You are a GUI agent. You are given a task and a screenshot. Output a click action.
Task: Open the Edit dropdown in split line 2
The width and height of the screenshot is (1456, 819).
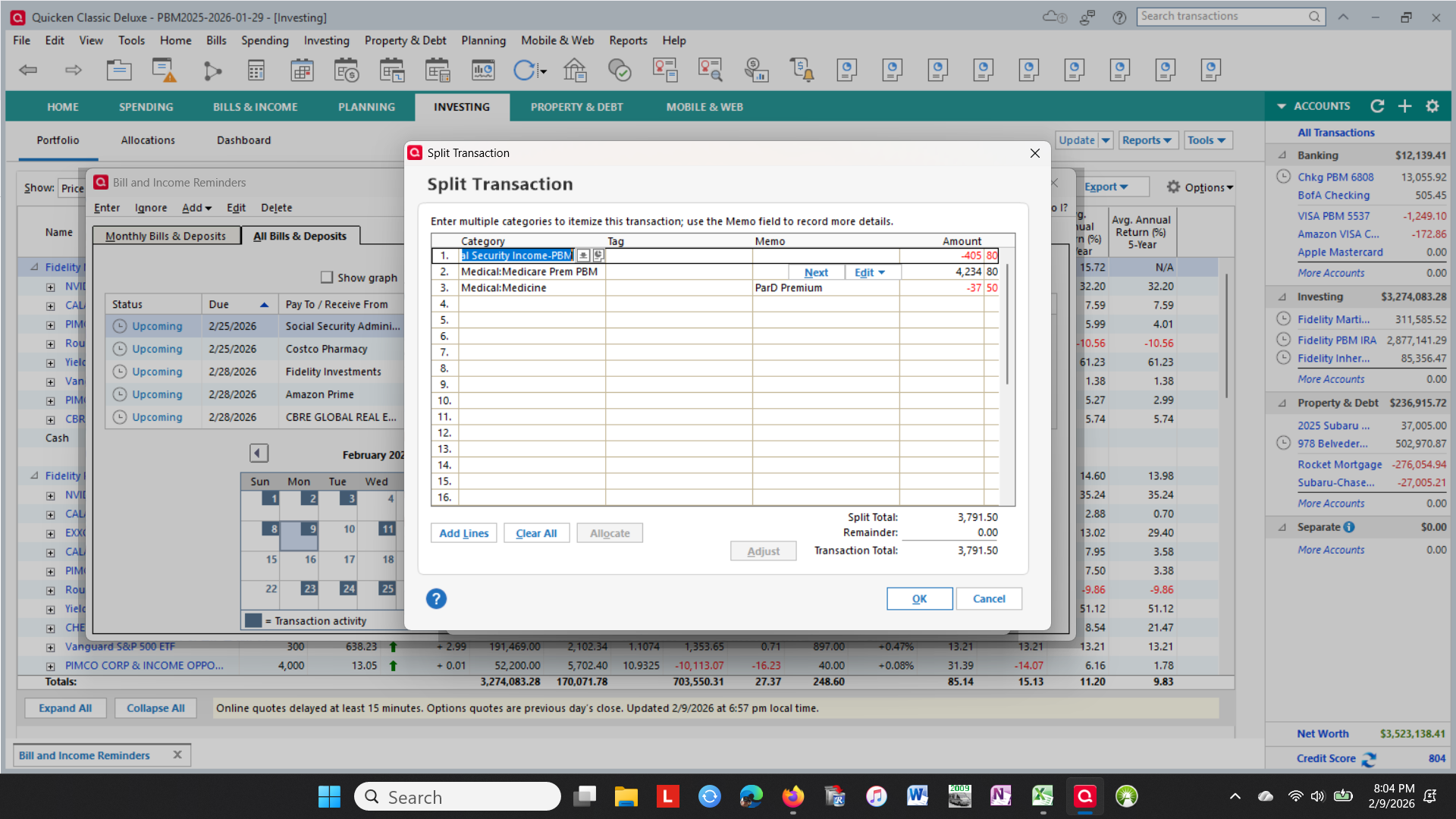pyautogui.click(x=870, y=272)
